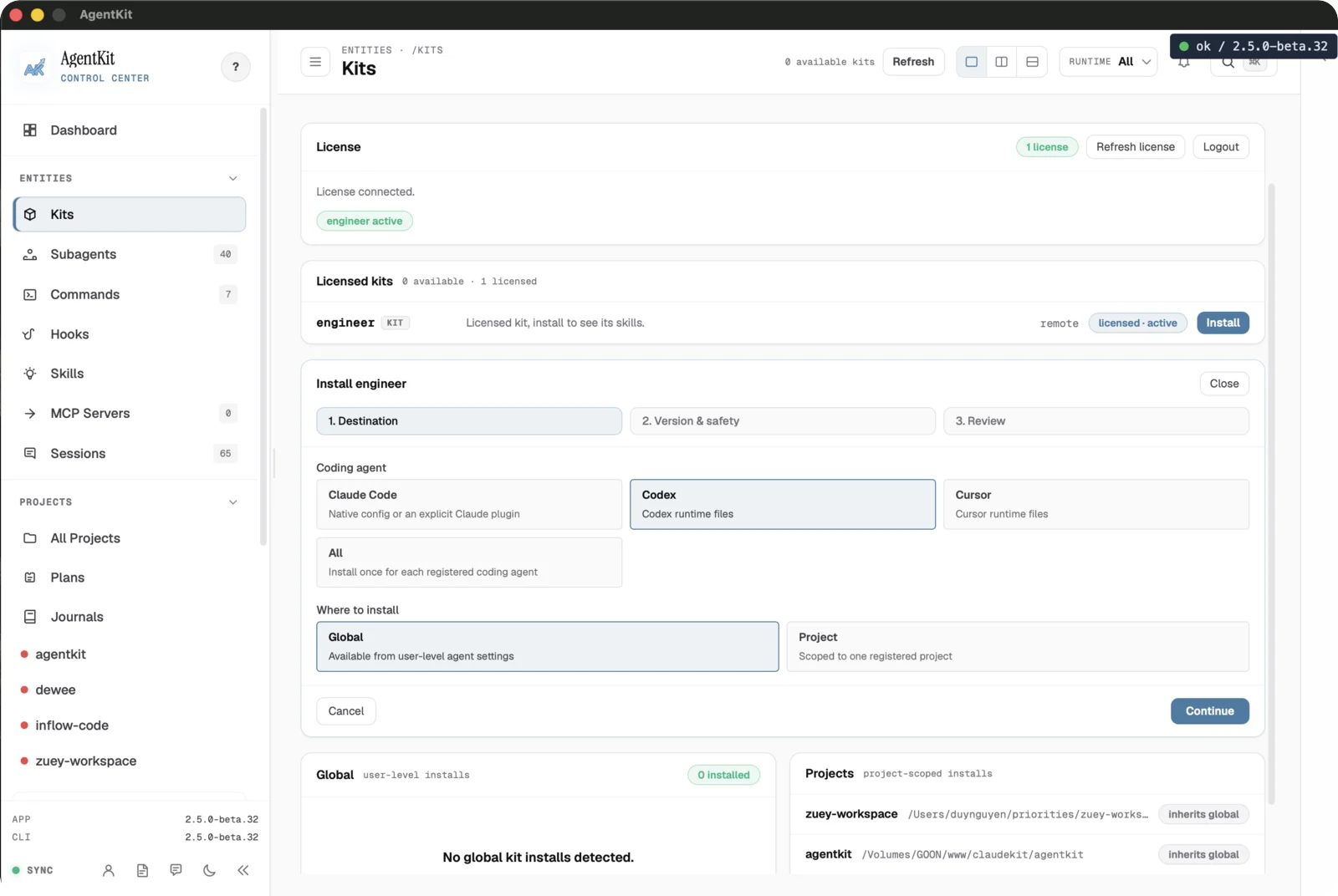Choose Global install location
This screenshot has height=896, width=1338.
tap(548, 646)
